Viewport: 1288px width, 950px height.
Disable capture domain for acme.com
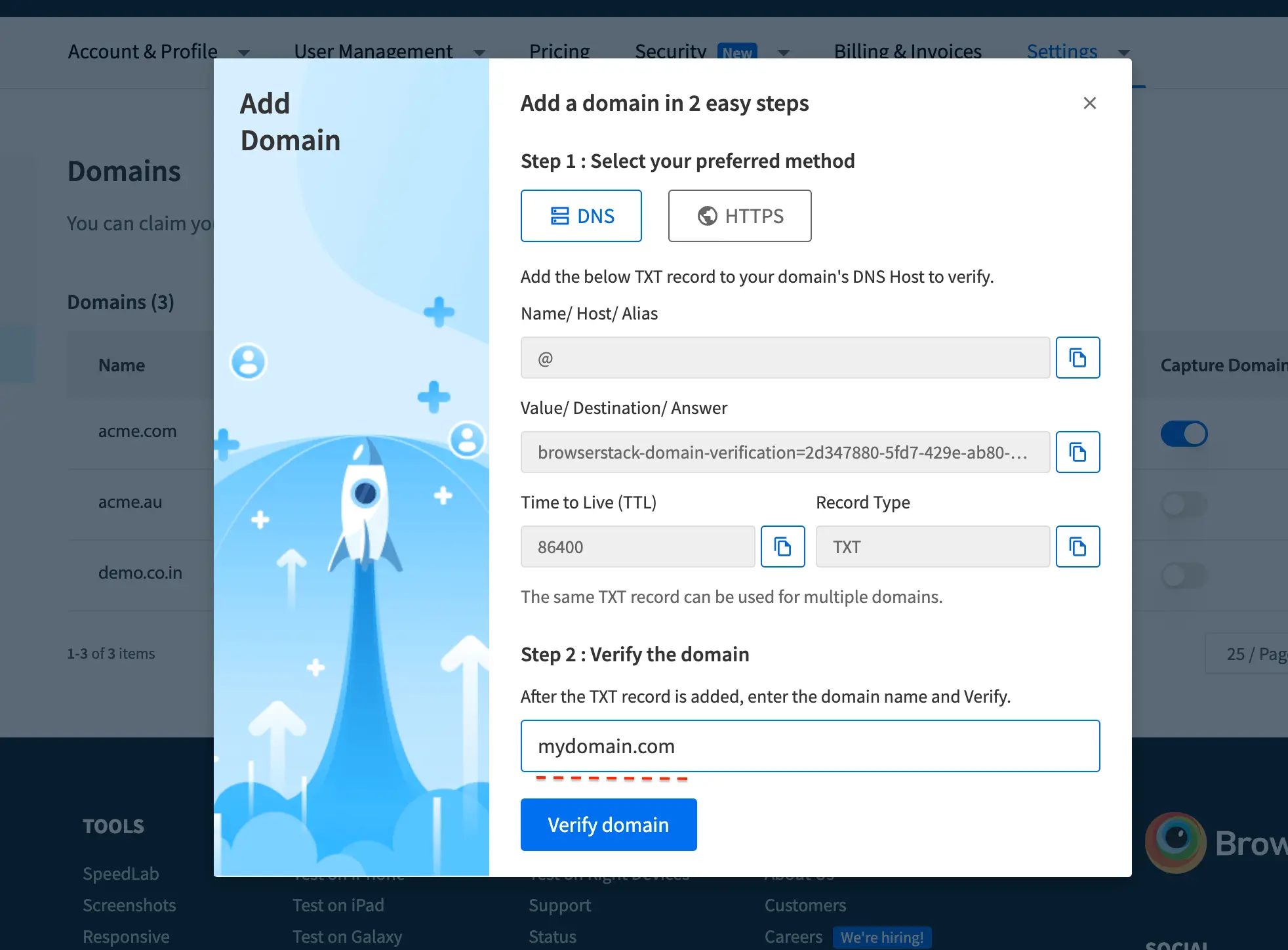tap(1184, 434)
